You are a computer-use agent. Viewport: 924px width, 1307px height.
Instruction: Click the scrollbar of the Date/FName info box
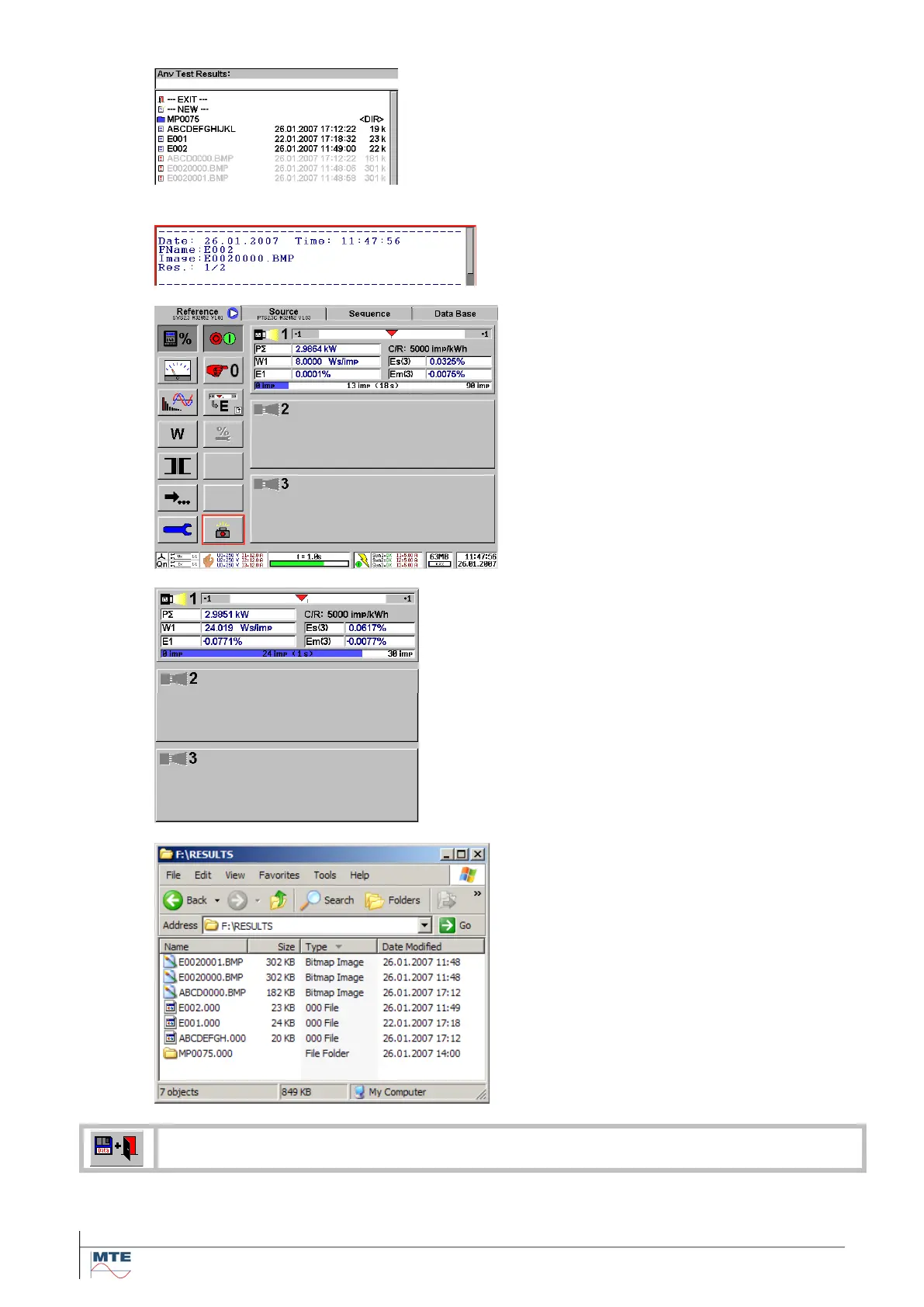pos(470,256)
